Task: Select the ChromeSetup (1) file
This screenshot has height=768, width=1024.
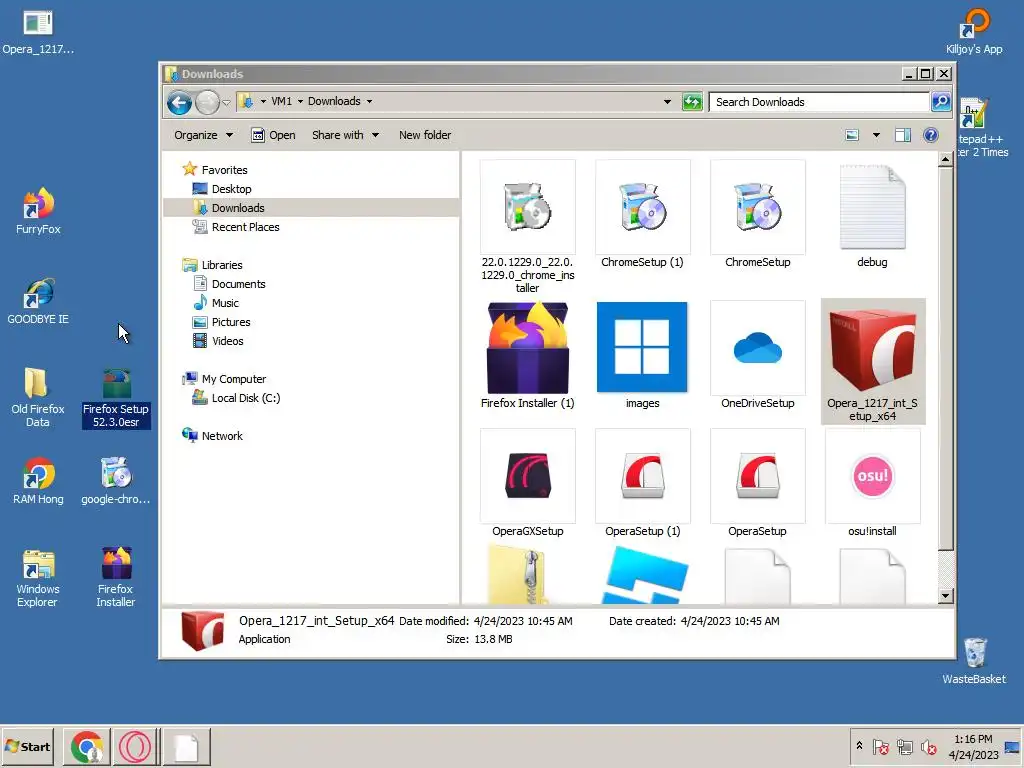Action: (x=642, y=214)
